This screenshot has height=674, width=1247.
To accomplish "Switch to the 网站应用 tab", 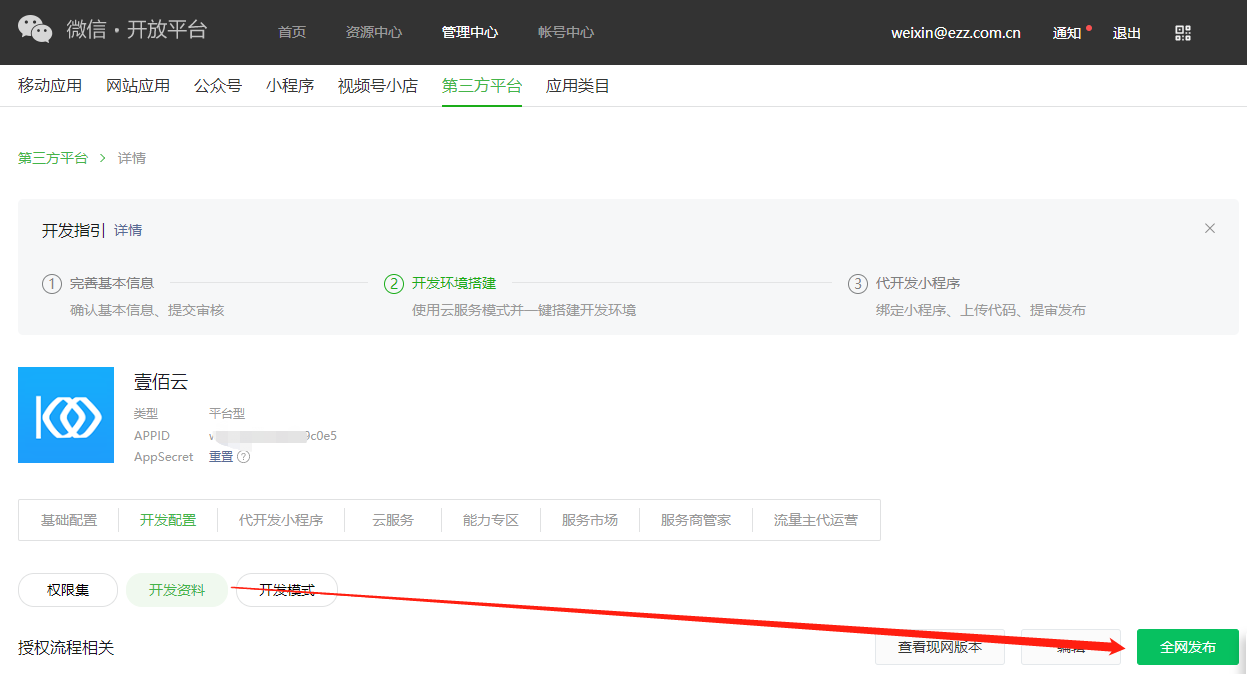I will pyautogui.click(x=138, y=86).
